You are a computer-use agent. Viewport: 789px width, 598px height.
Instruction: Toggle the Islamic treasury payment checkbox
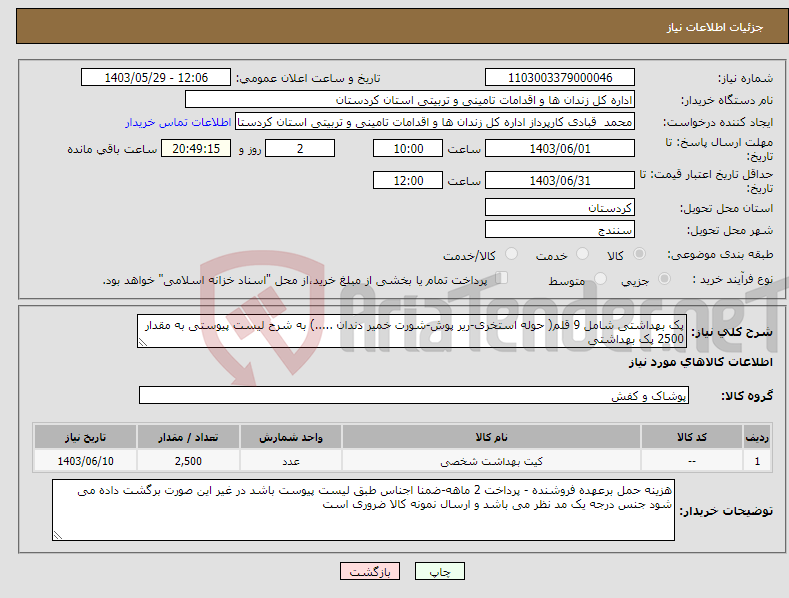tap(501, 278)
